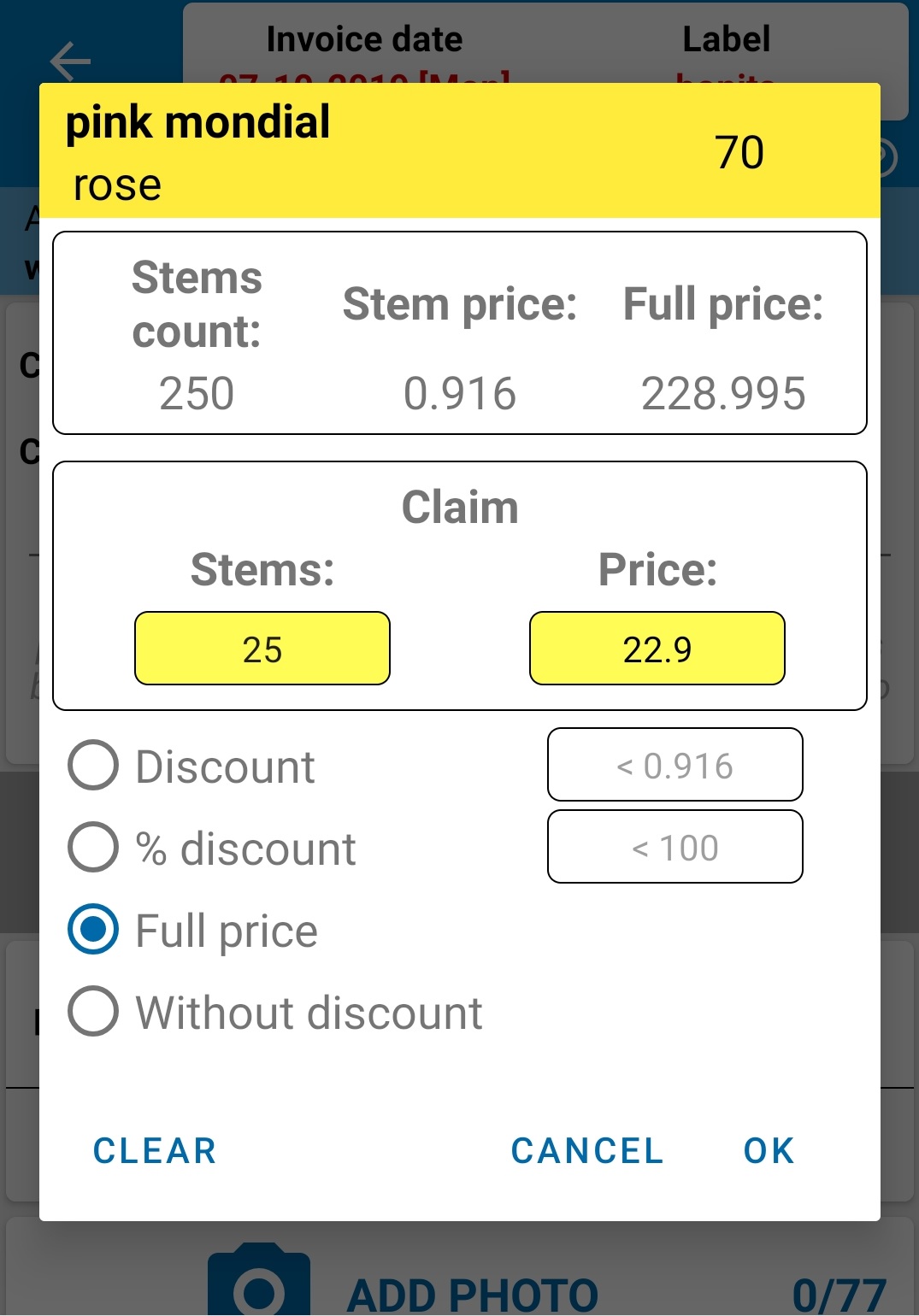Tap the full price value 228.995
Image resolution: width=919 pixels, height=1316 pixels.
[x=723, y=394]
